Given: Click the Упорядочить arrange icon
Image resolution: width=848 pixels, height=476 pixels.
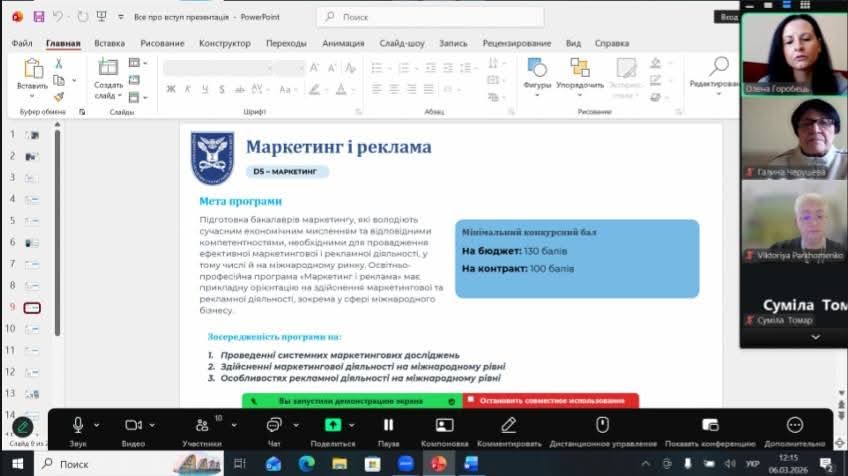Looking at the screenshot, I should click(580, 68).
